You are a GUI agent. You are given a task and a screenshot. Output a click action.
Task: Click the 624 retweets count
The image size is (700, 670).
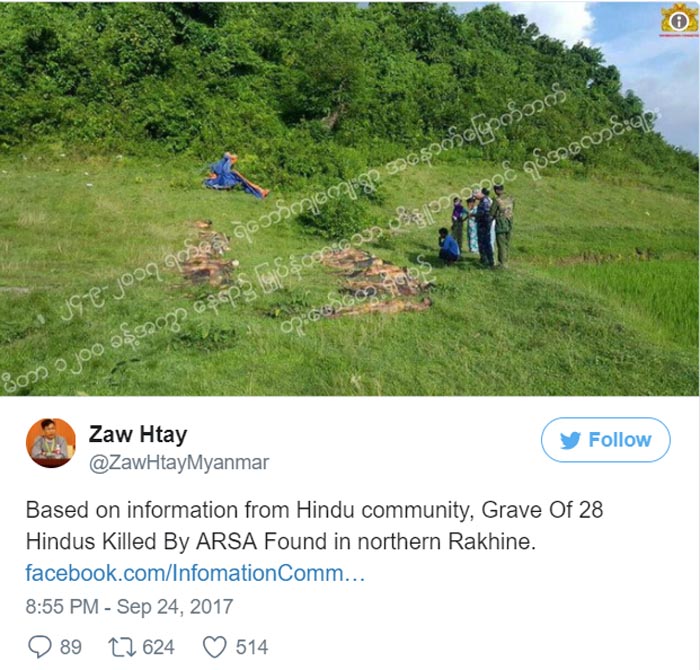click(x=158, y=647)
